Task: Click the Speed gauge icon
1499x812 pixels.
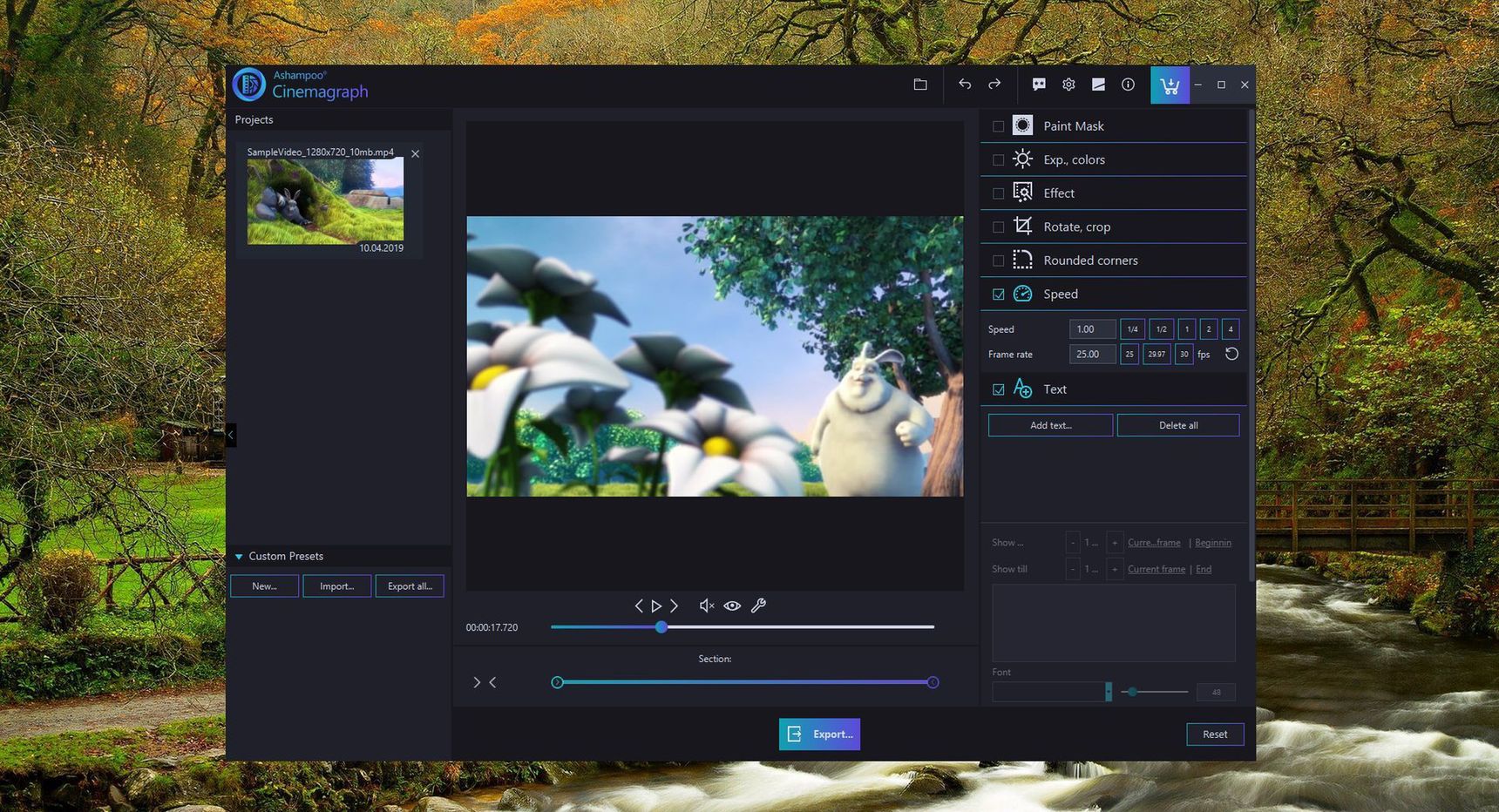Action: coord(1023,294)
